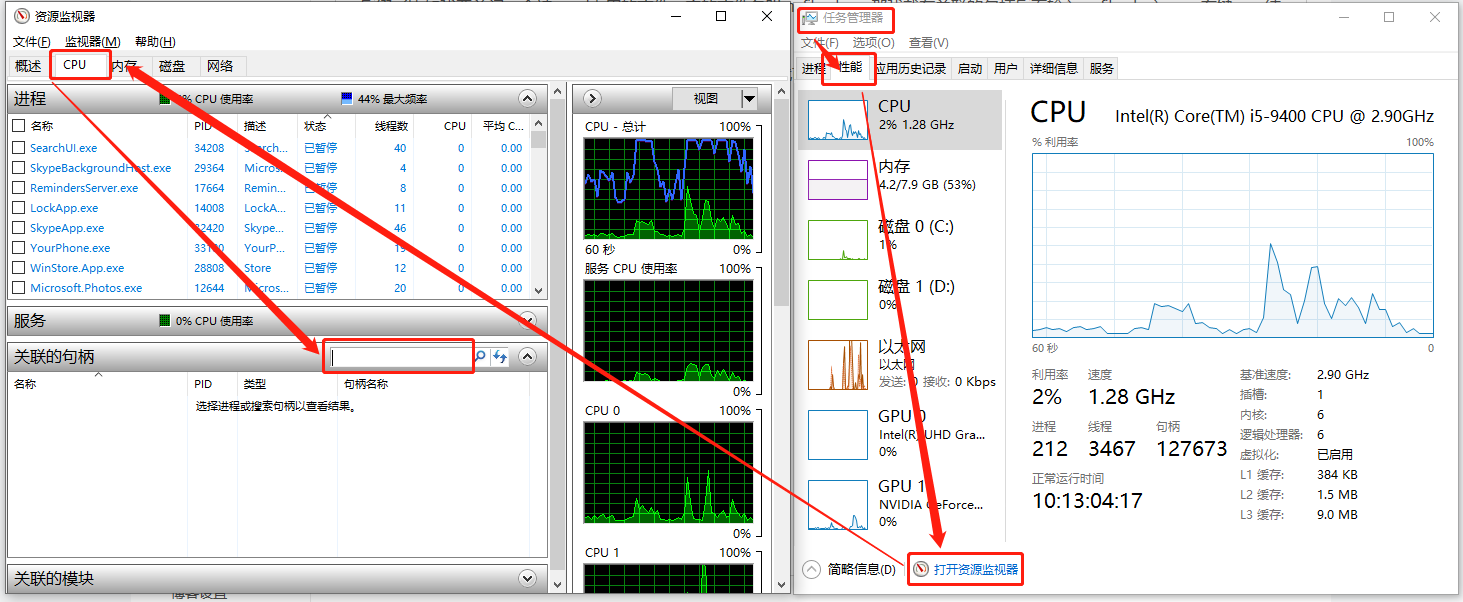Select GPU 0 Intel UHD thumbnail

[x=837, y=434]
